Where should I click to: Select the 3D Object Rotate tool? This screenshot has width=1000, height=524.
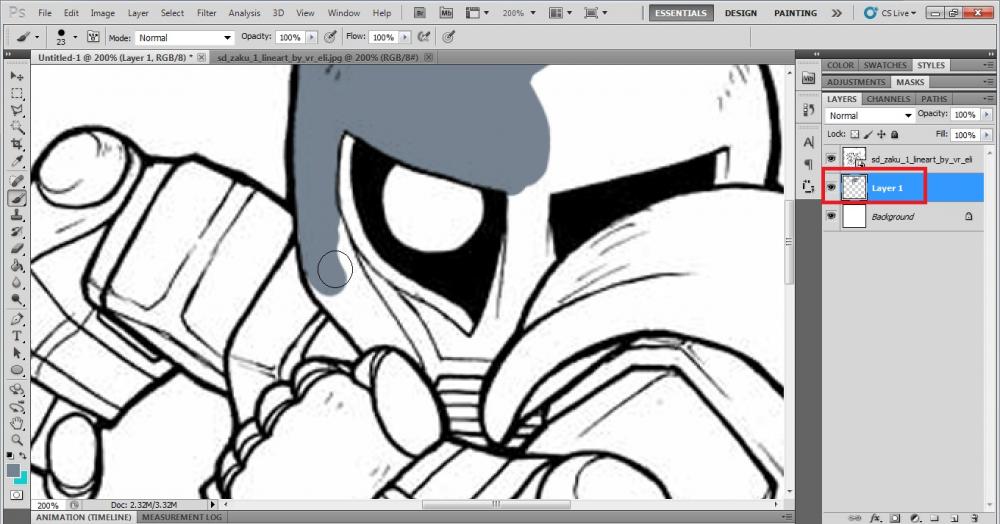17,389
